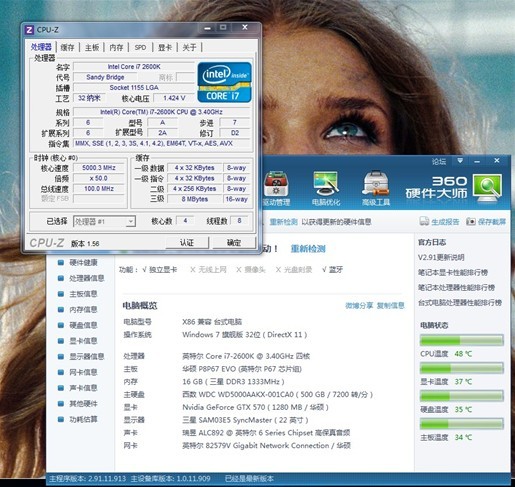Click the save screenshot camera icon
515x487 pixels.
pyautogui.click(x=471, y=221)
